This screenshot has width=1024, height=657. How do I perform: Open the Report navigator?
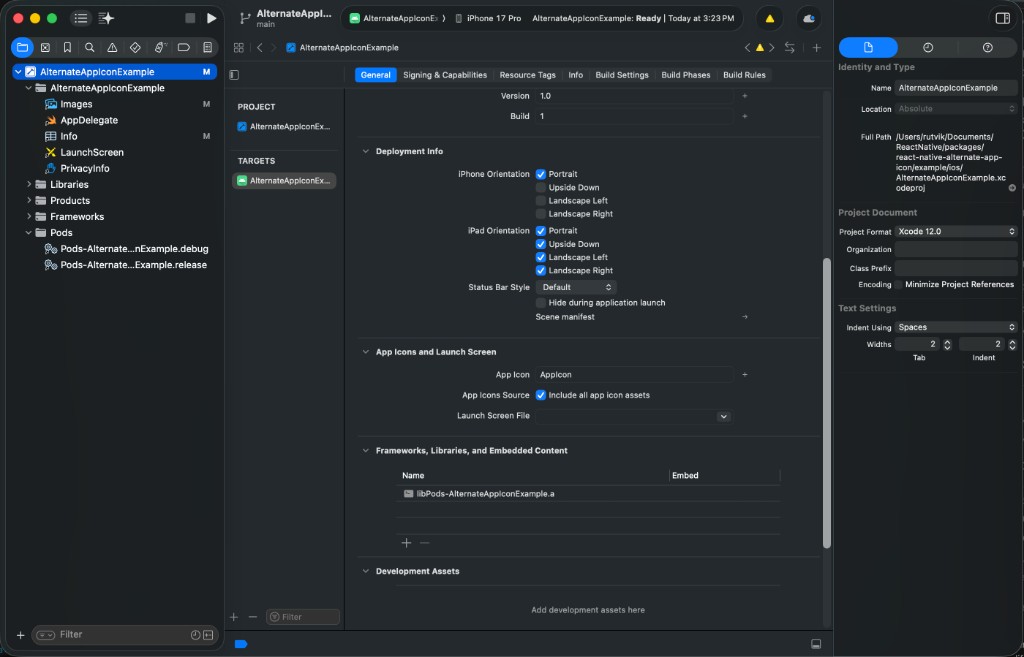[208, 47]
